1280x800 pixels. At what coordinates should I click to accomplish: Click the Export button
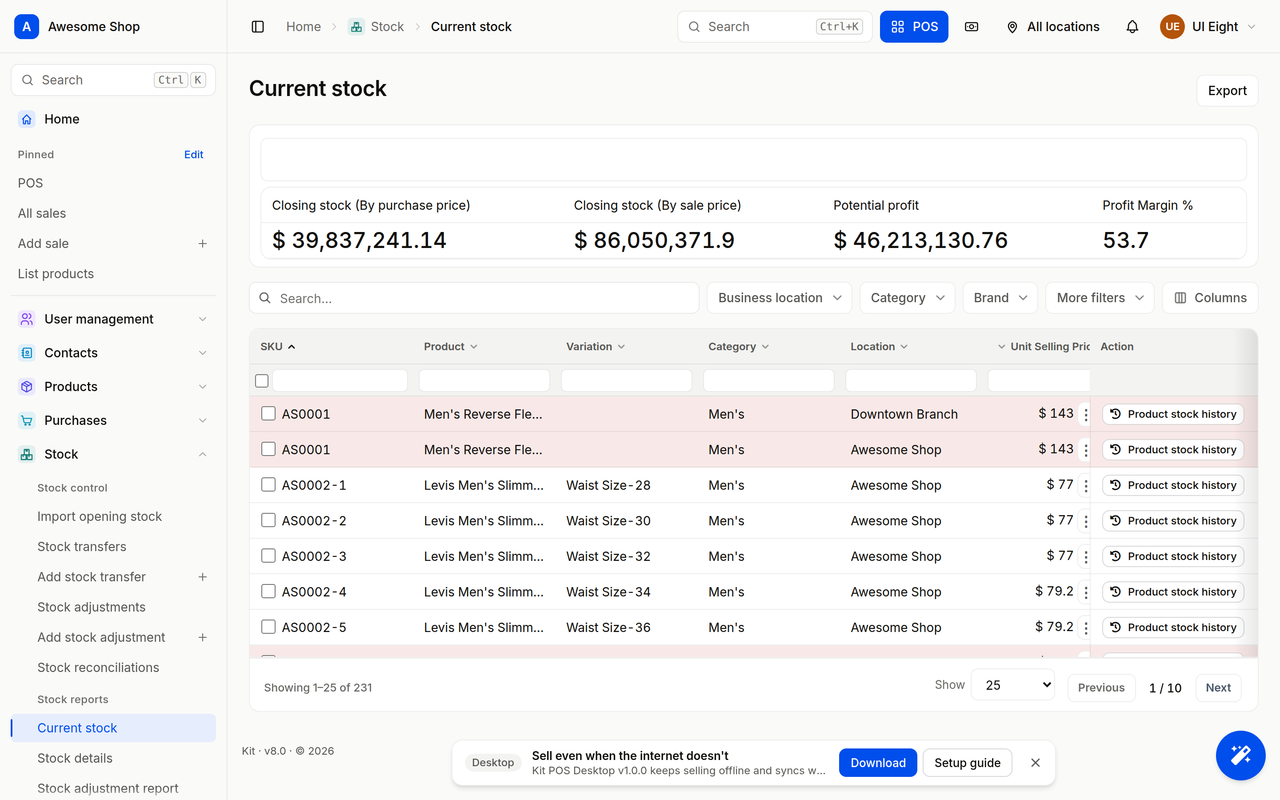coord(1227,91)
